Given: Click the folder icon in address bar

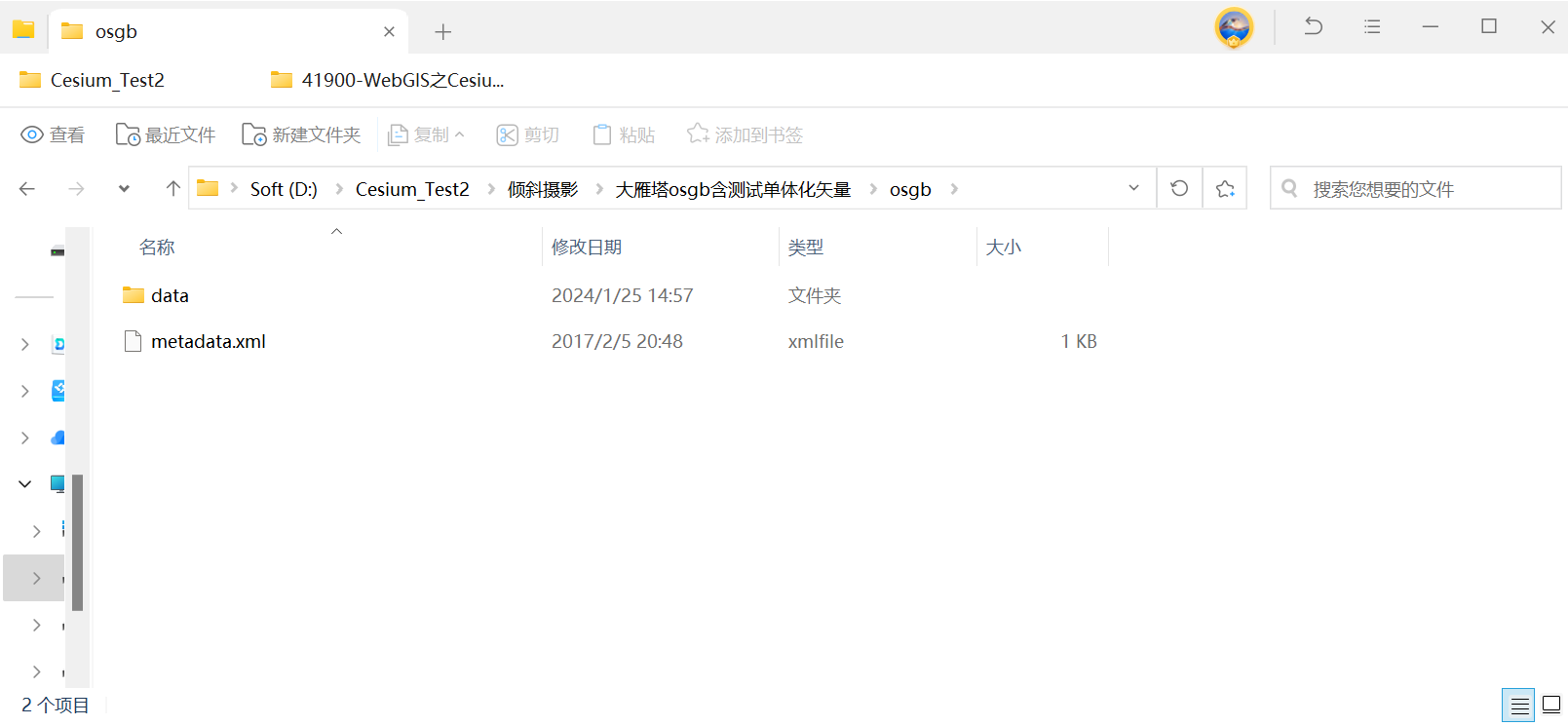Looking at the screenshot, I should 208,188.
